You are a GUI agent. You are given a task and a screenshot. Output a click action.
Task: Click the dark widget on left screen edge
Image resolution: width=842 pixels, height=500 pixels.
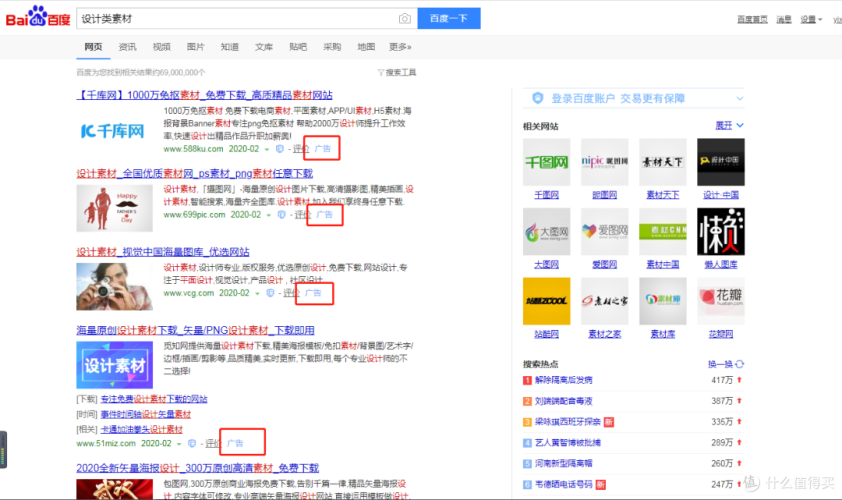[3, 450]
